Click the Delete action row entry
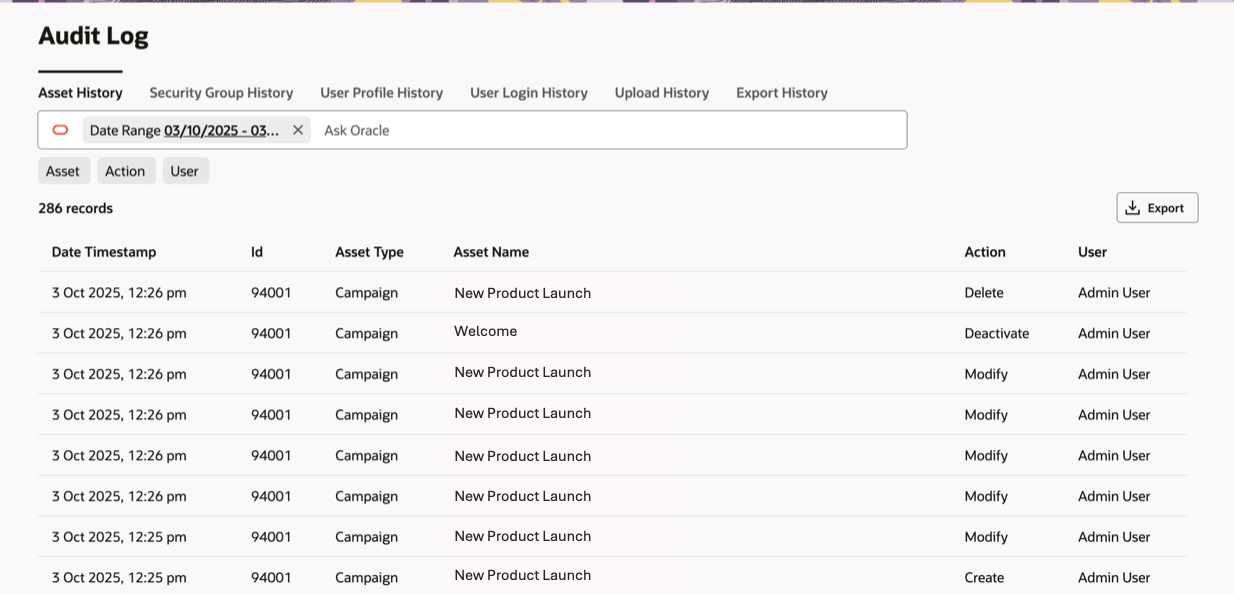This screenshot has width=1234, height=594. [984, 293]
